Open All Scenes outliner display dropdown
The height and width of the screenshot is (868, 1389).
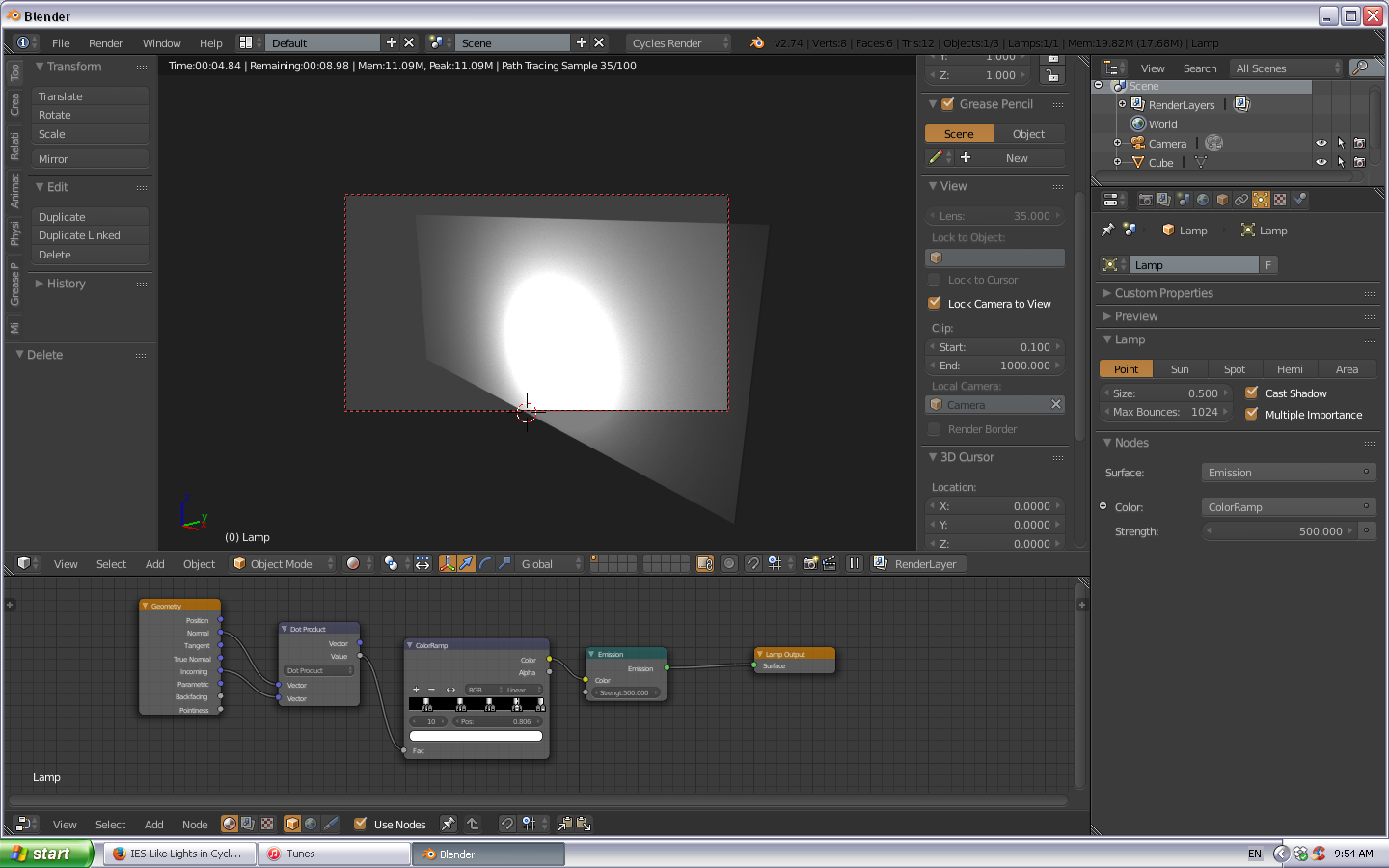pyautogui.click(x=1287, y=68)
